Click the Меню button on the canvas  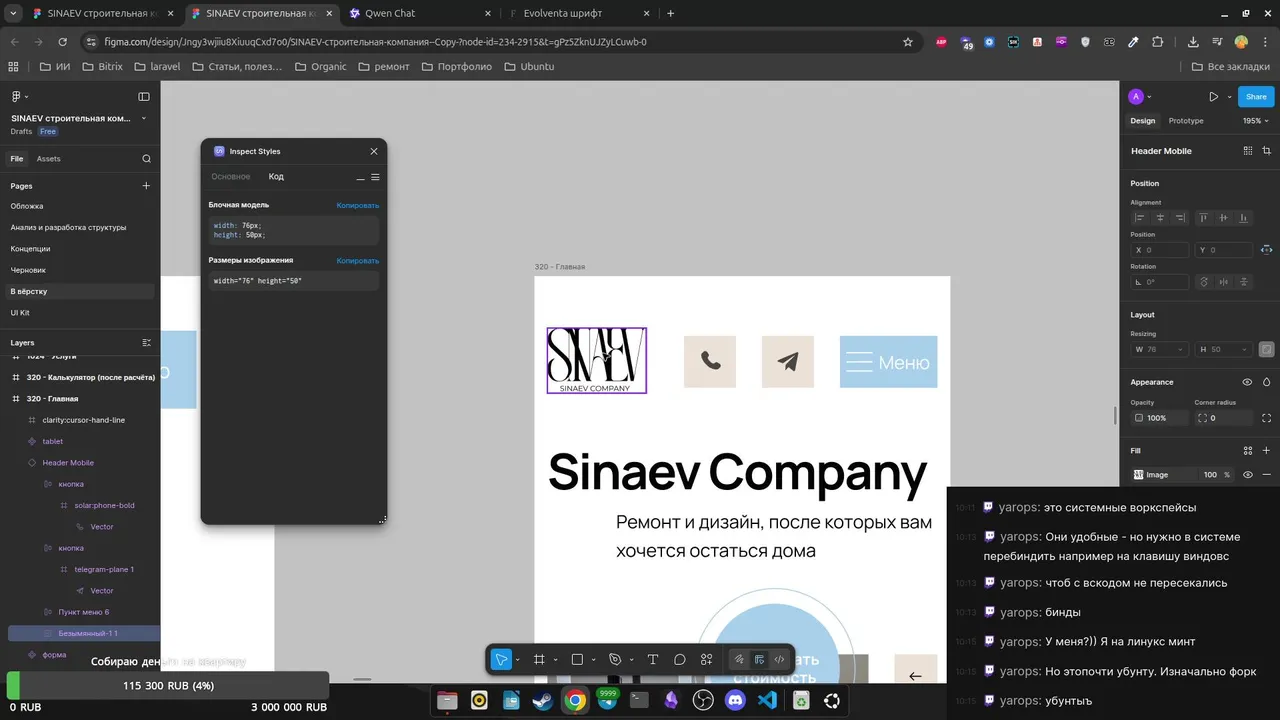point(888,362)
